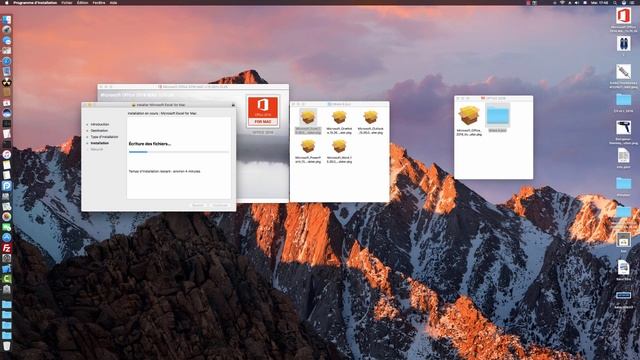The image size is (640, 360).
Task: Click the Type d'installation step
Action: click(104, 137)
